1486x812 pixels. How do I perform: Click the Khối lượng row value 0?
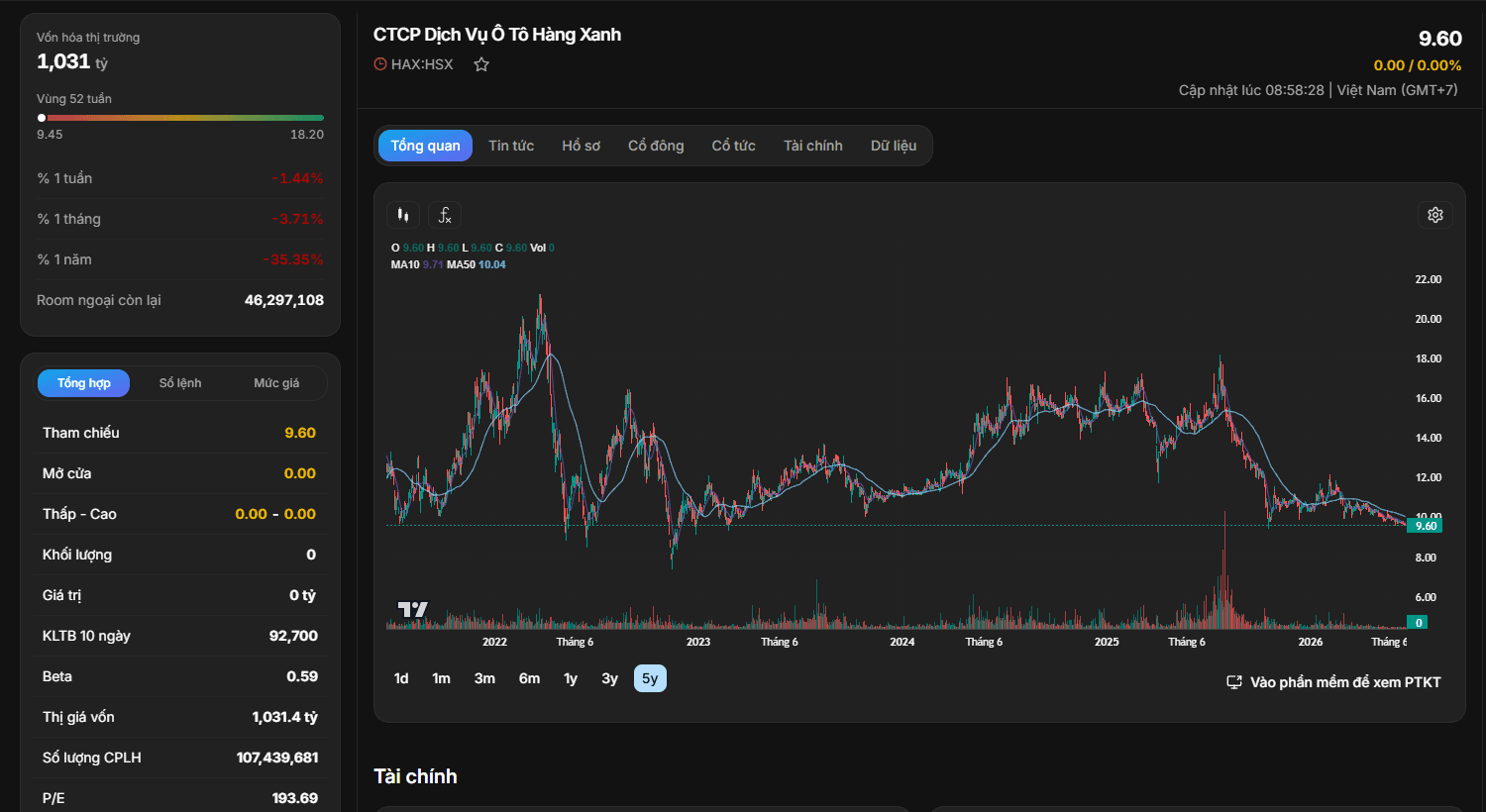point(311,555)
